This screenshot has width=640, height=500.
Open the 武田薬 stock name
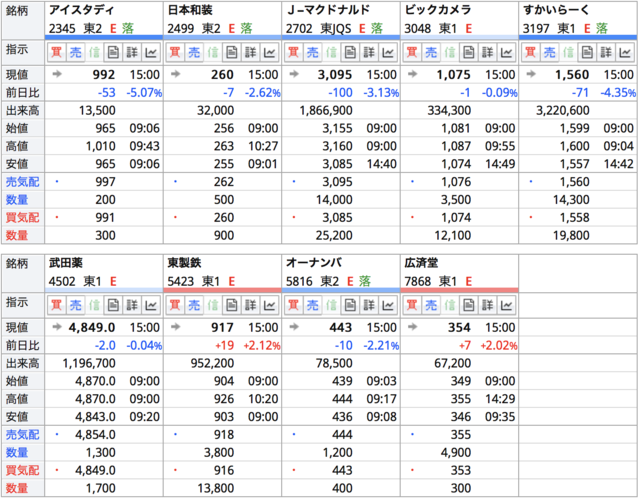pyautogui.click(x=68, y=261)
